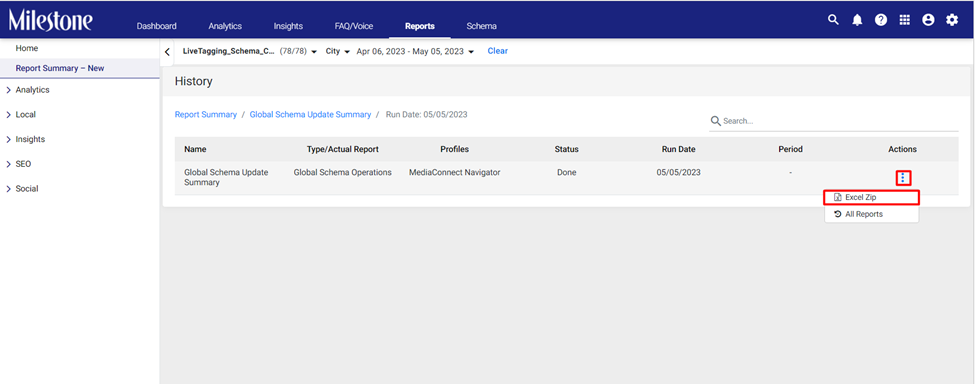Viewport: 975px width, 384px height.
Task: Click the Global Schema Operations cell
Action: 343,172
